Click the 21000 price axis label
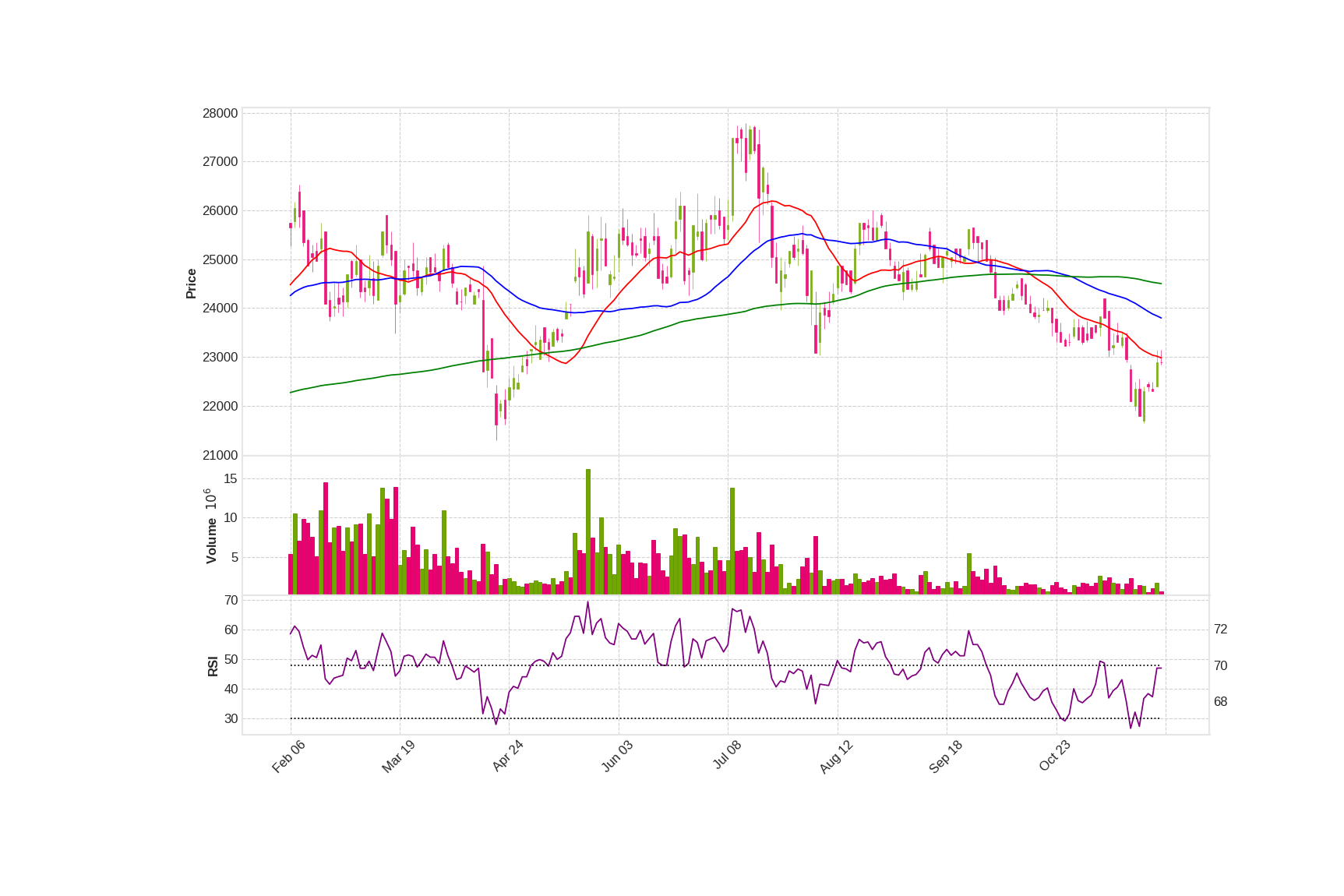This screenshot has width=1344, height=896. click(220, 455)
